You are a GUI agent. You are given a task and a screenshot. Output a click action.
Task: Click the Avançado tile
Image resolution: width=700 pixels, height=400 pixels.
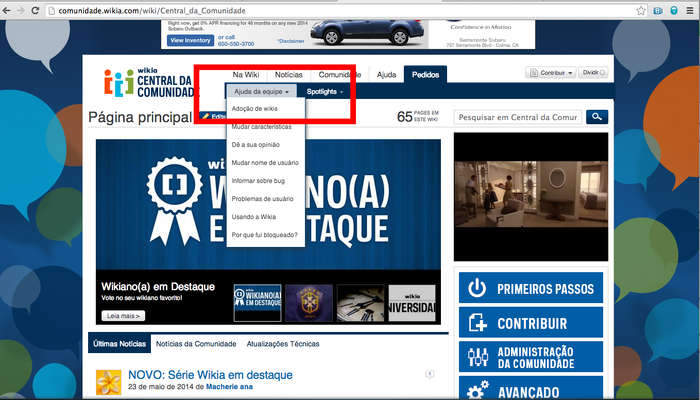click(x=531, y=388)
